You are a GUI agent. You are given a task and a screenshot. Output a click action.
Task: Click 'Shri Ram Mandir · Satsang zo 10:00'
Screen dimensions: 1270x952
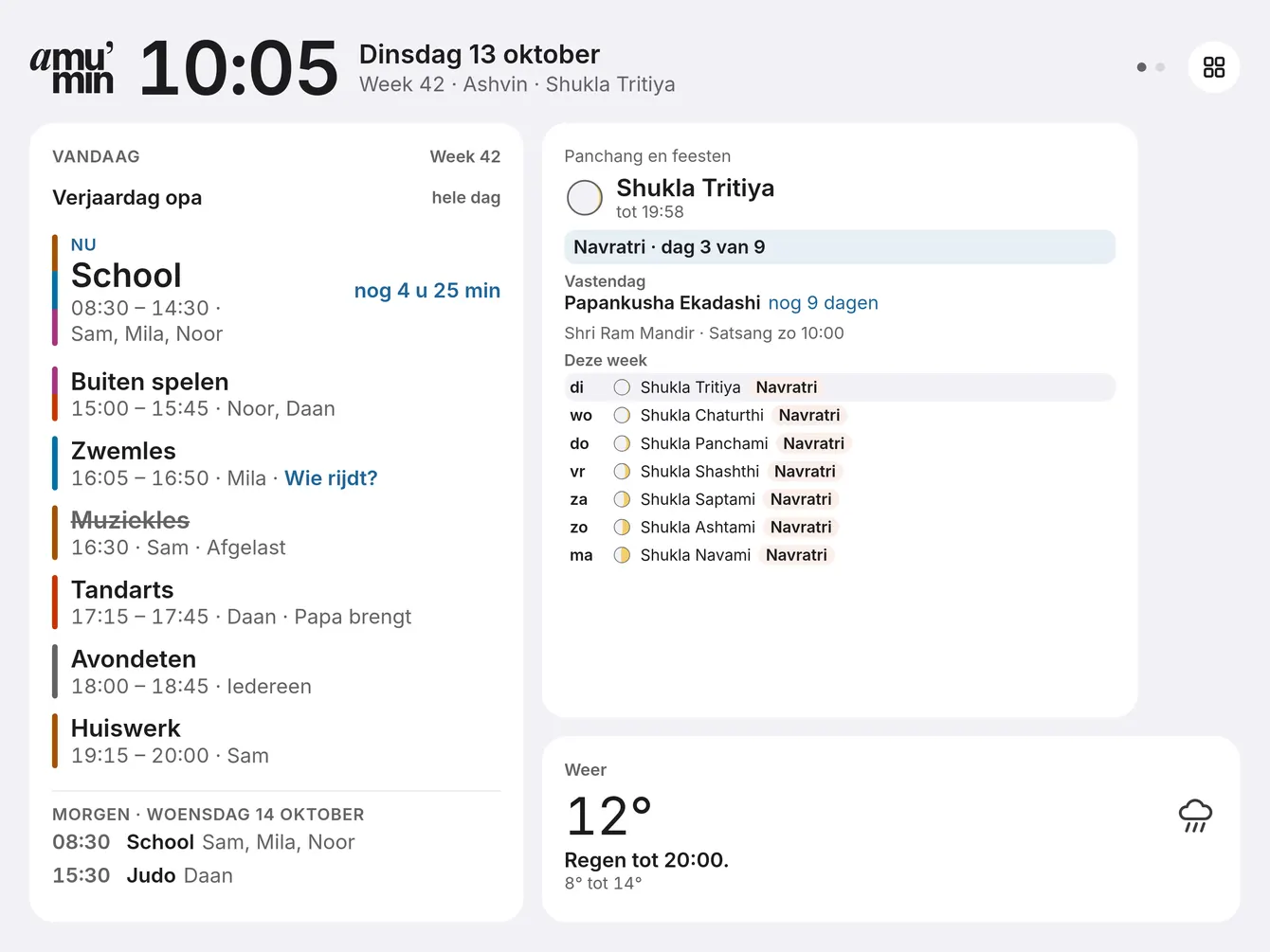pyautogui.click(x=704, y=333)
